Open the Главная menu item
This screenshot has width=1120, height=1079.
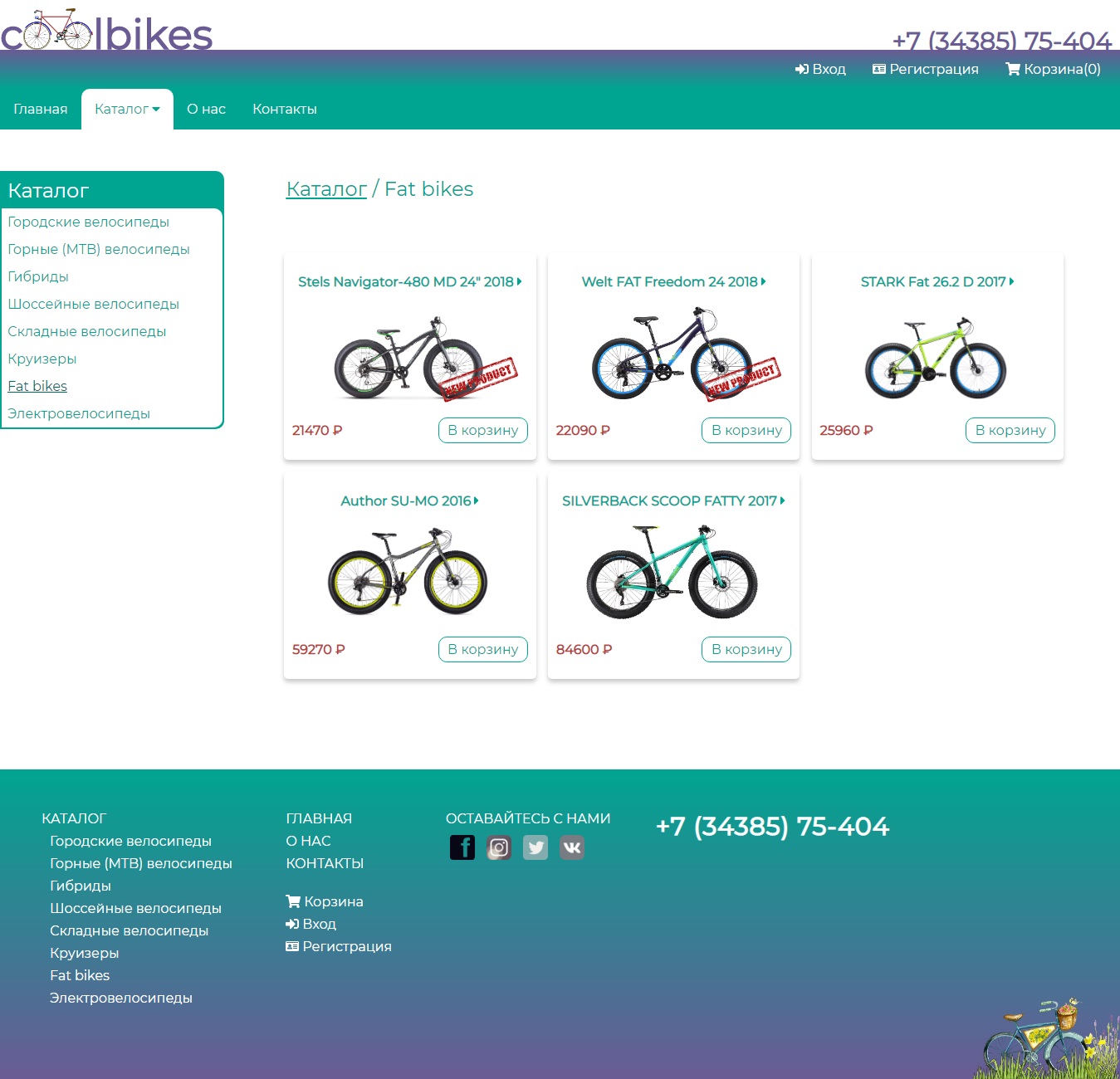tap(41, 109)
